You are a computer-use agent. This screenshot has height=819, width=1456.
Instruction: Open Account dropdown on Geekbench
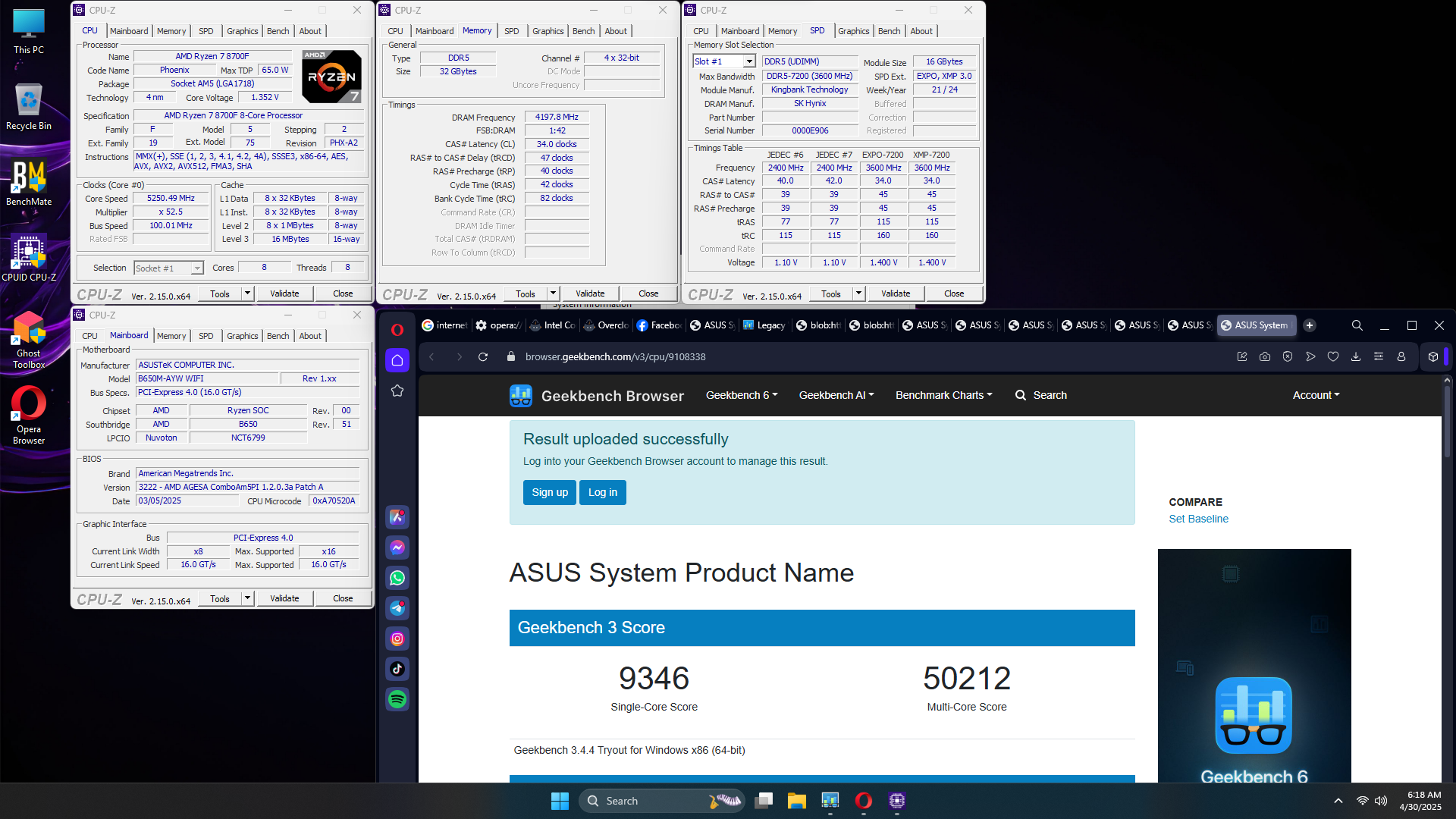[x=1316, y=395]
